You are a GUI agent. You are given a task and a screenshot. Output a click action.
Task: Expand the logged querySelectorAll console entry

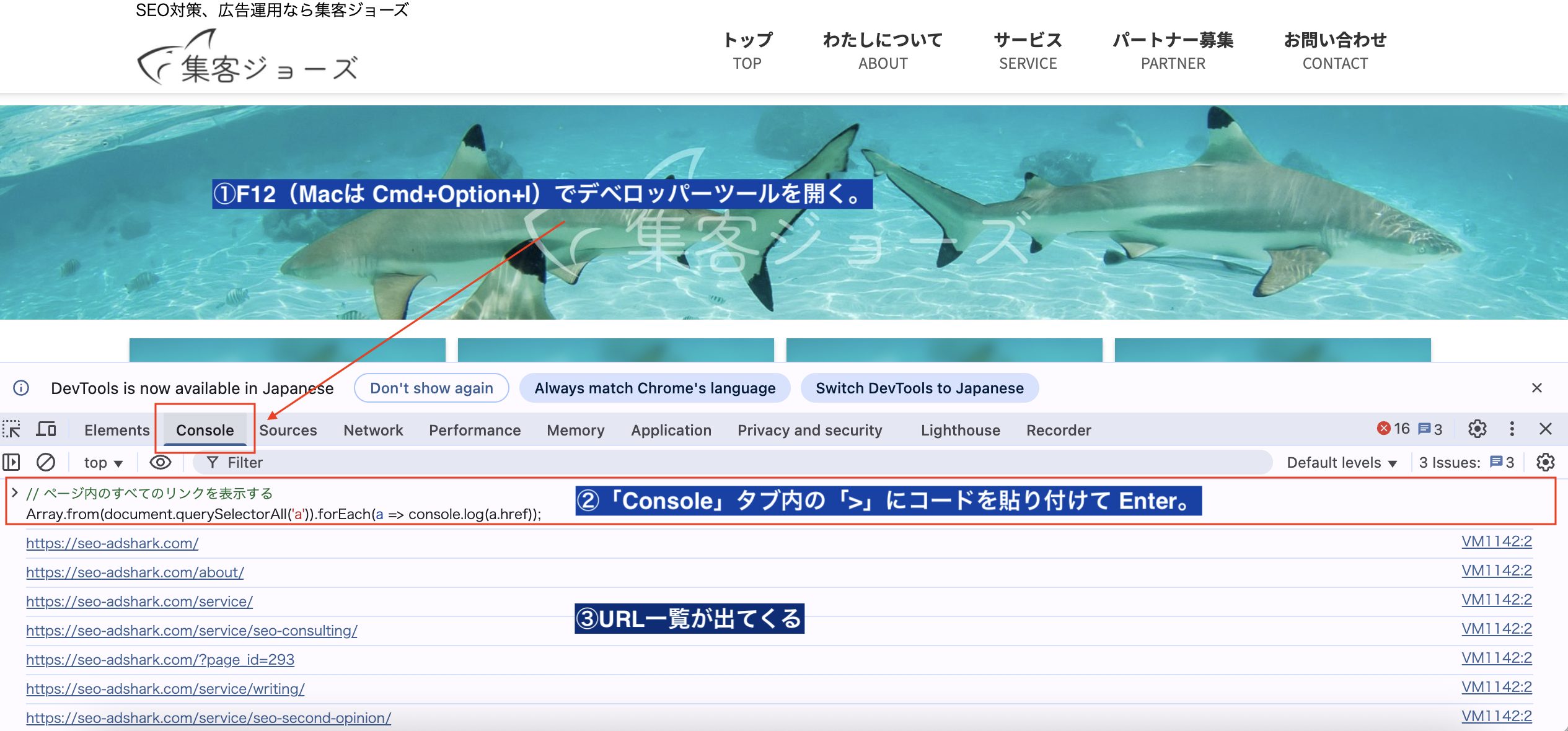point(15,492)
